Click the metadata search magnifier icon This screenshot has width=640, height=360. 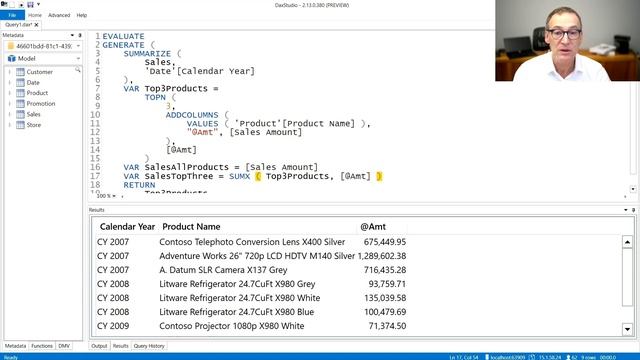77,70
